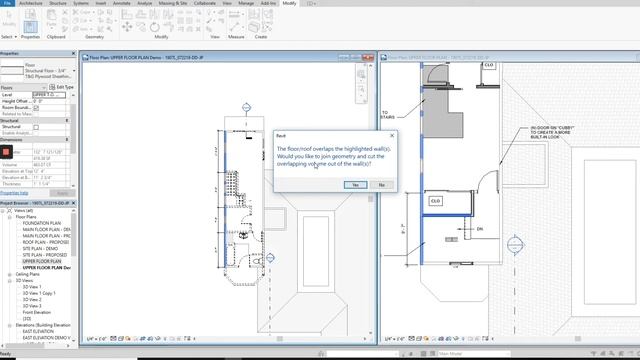Select 3D View 1 Copy 1 item

point(39,293)
